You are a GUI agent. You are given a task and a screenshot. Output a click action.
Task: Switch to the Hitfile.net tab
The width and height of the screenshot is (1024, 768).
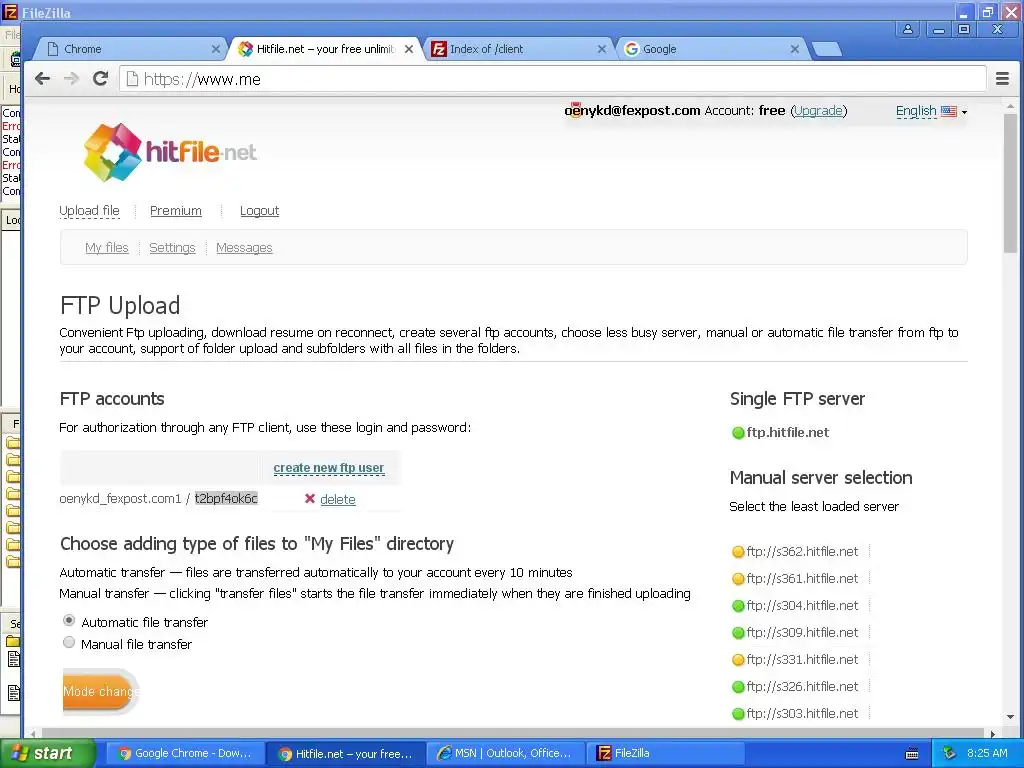325,49
